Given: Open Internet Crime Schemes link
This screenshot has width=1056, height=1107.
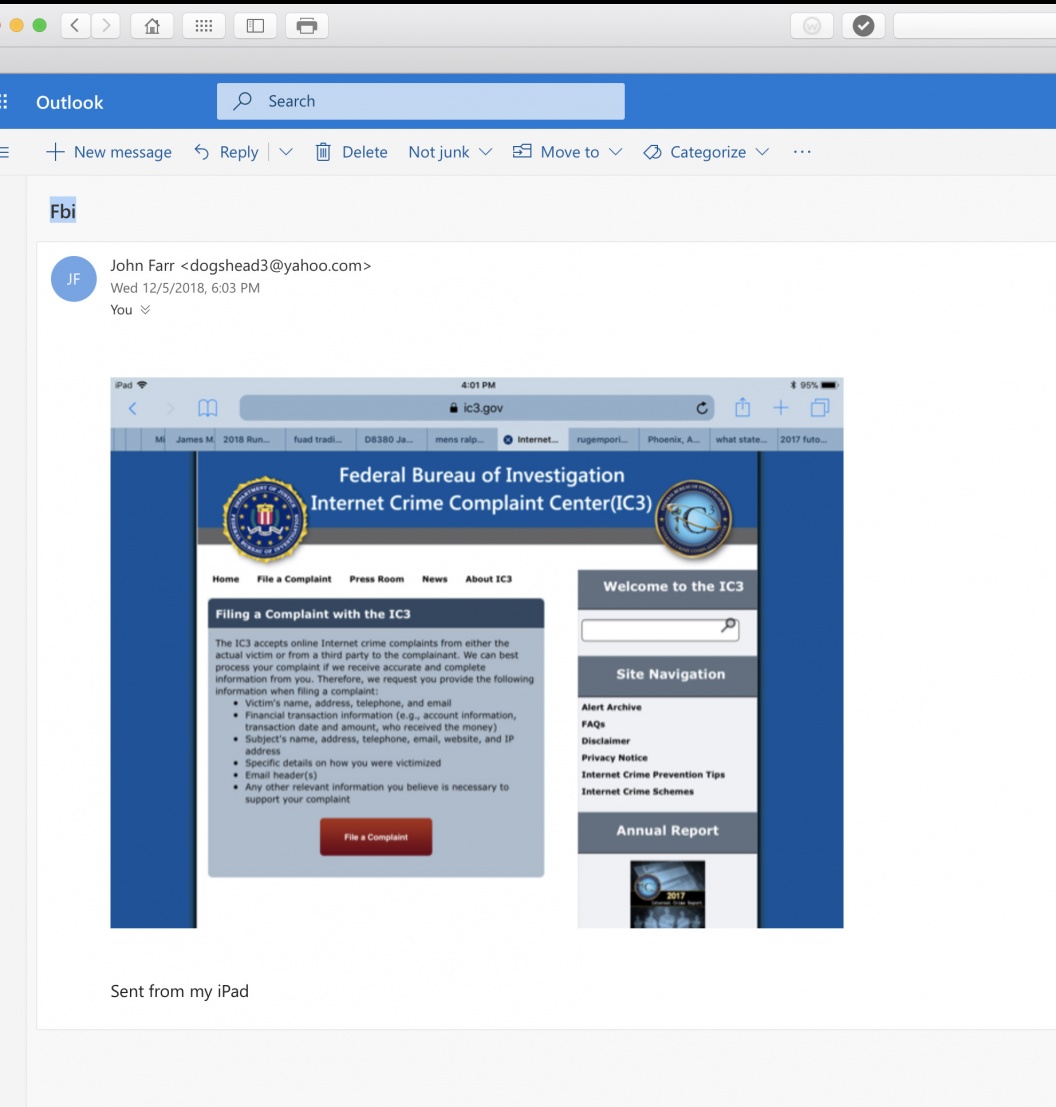Looking at the screenshot, I should tap(637, 791).
